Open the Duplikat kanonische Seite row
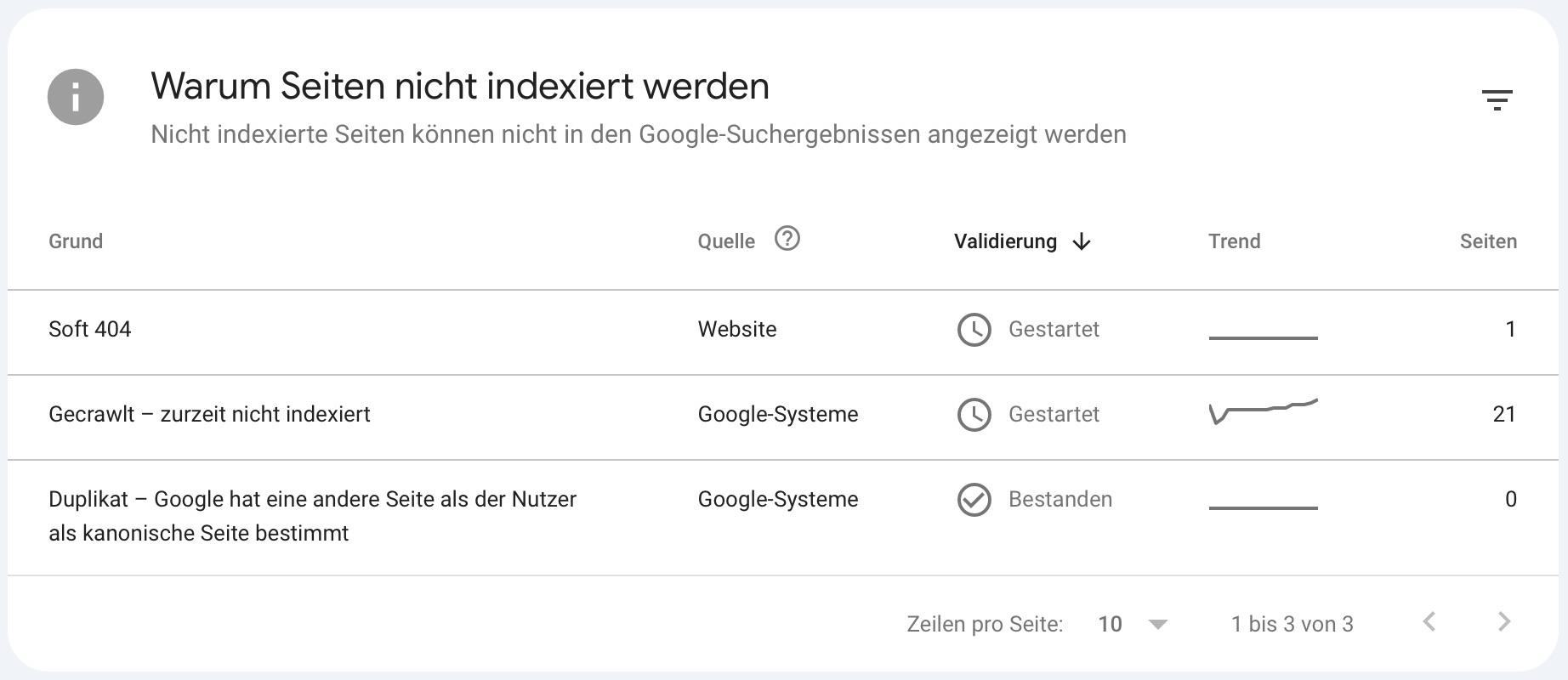Viewport: 1568px width, 680px height. 782,518
